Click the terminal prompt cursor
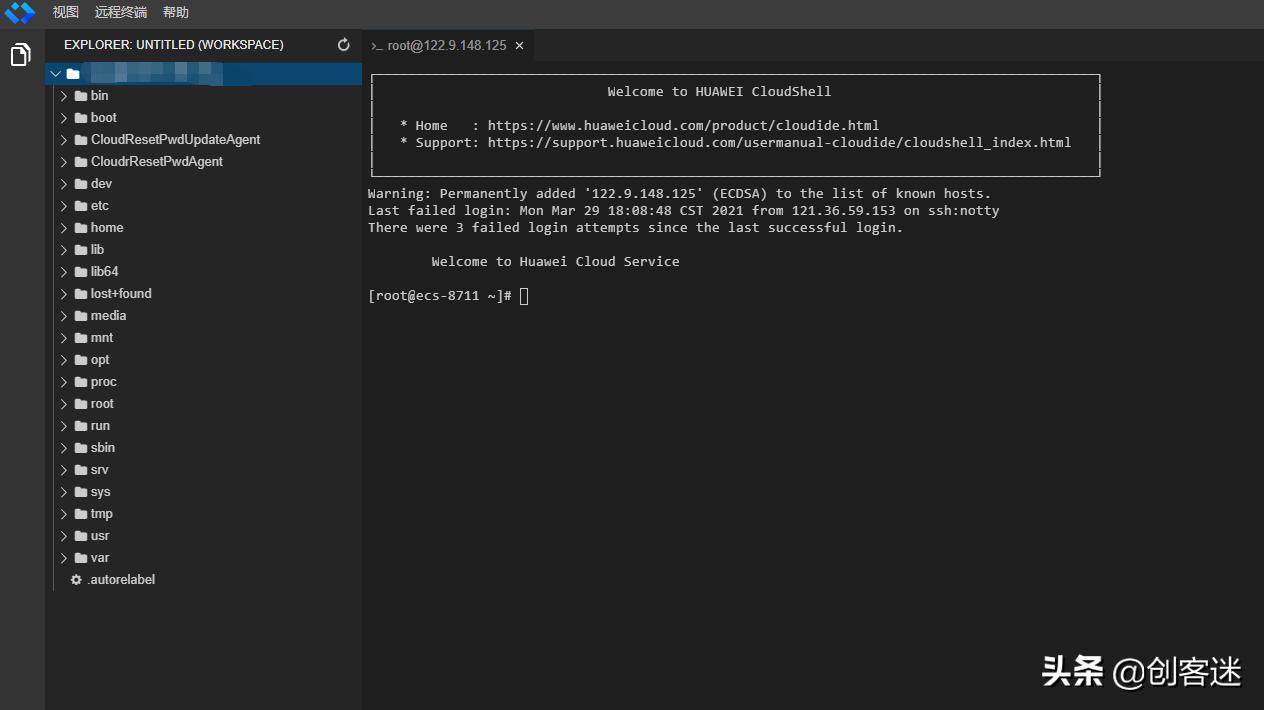The width and height of the screenshot is (1264, 710). 524,296
